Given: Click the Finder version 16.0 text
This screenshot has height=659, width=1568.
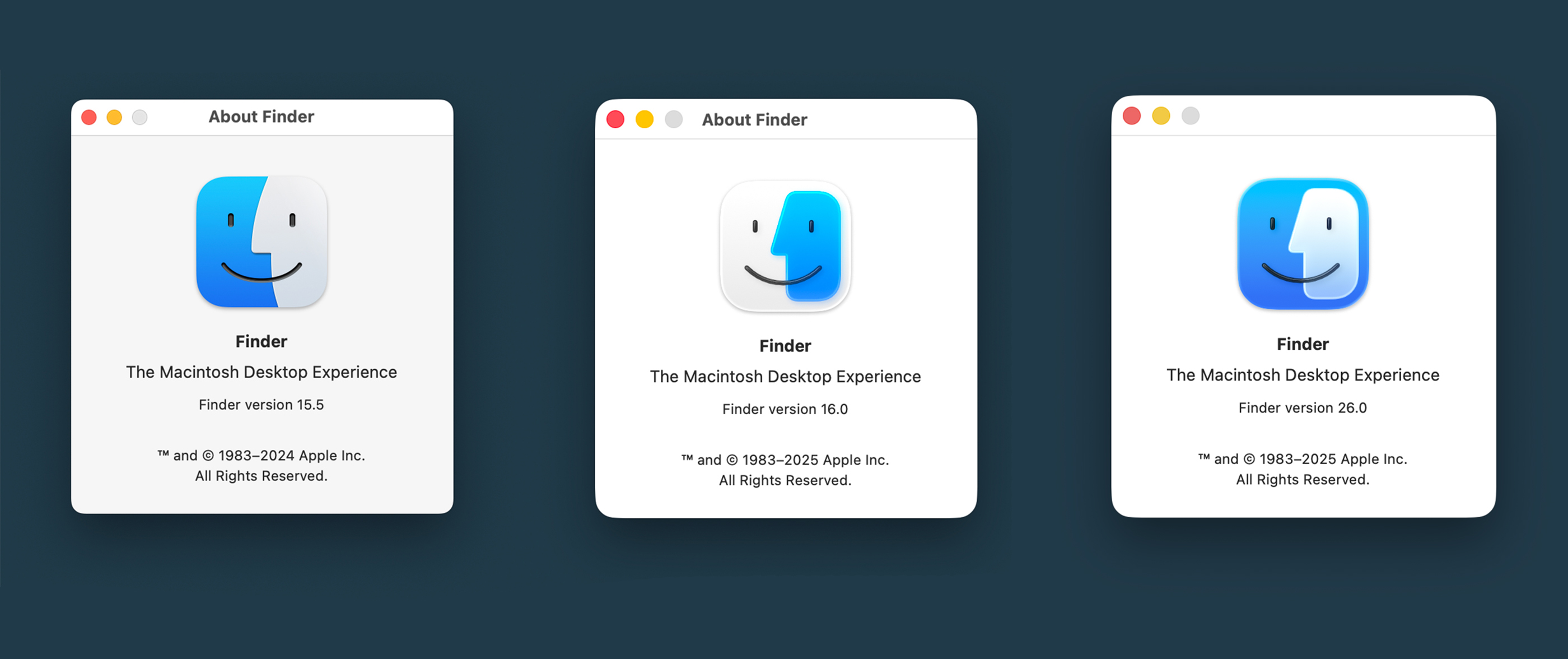Looking at the screenshot, I should click(785, 409).
